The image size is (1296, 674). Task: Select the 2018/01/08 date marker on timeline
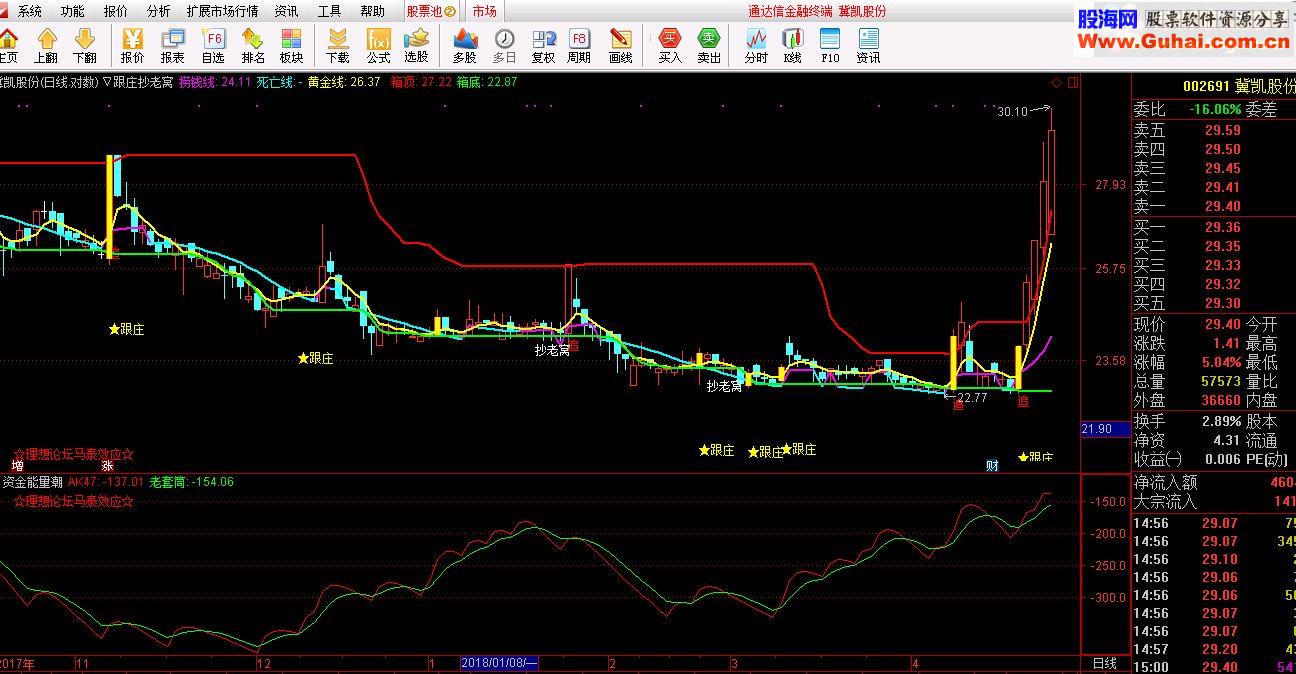[500, 664]
